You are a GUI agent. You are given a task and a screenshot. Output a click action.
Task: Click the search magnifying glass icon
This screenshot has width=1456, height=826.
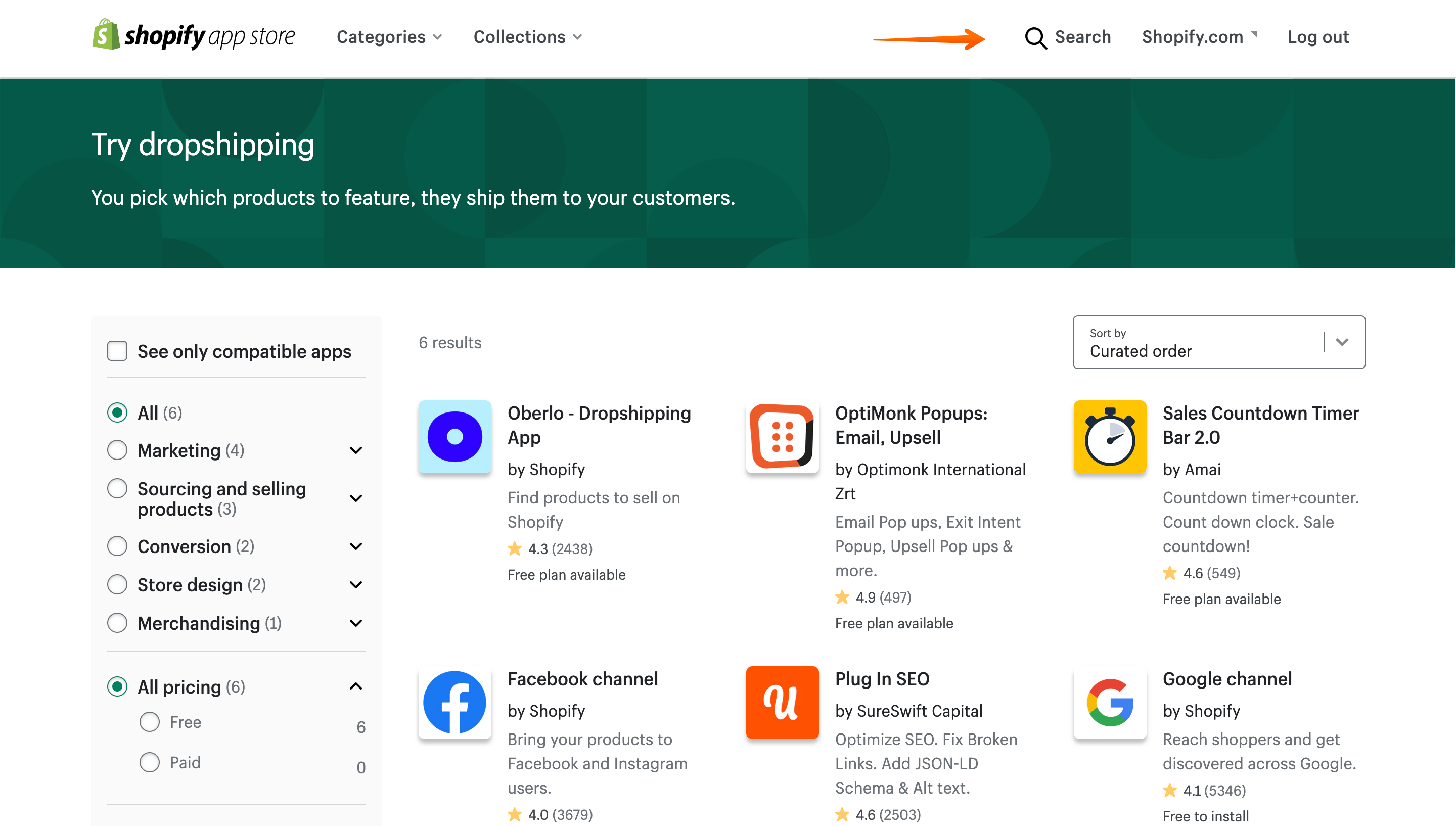pos(1035,38)
